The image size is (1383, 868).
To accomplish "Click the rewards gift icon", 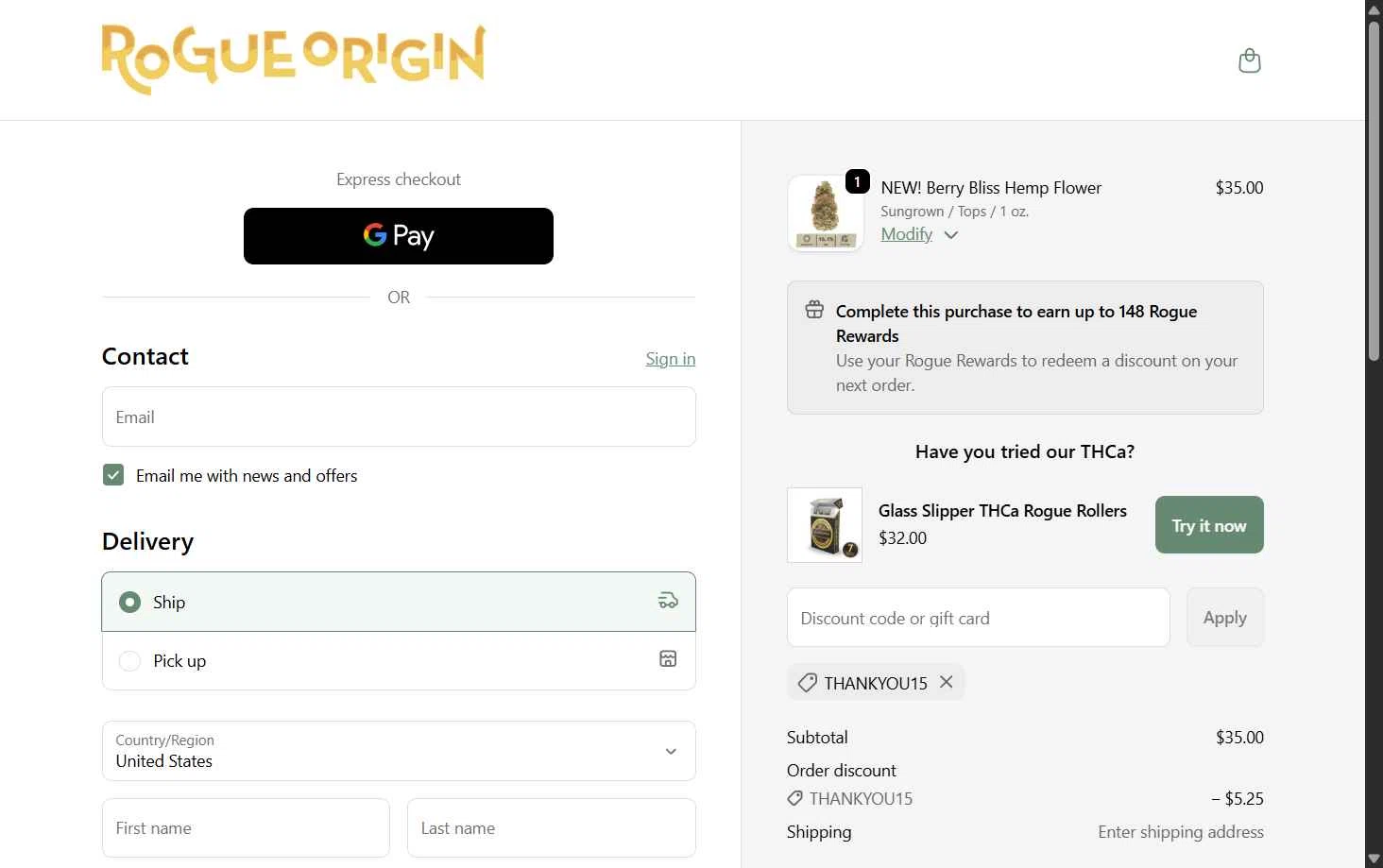I will pos(814,310).
